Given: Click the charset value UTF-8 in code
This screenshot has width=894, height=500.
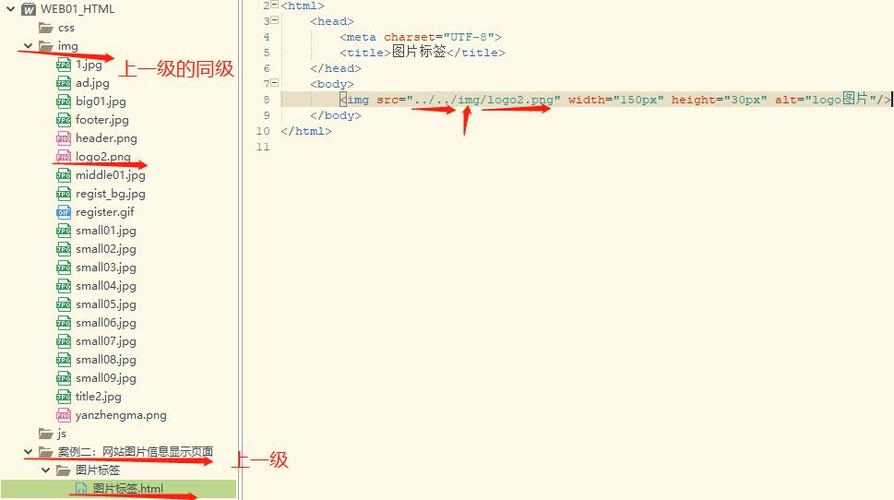Looking at the screenshot, I should (468, 37).
